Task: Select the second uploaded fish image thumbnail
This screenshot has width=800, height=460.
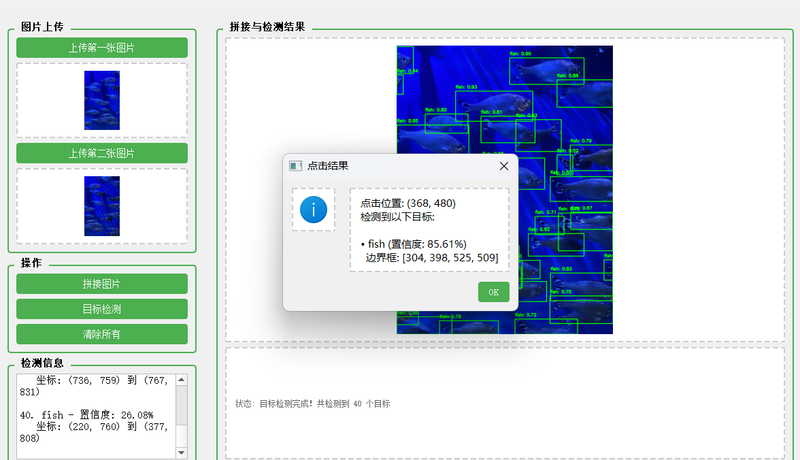Action: click(x=102, y=206)
